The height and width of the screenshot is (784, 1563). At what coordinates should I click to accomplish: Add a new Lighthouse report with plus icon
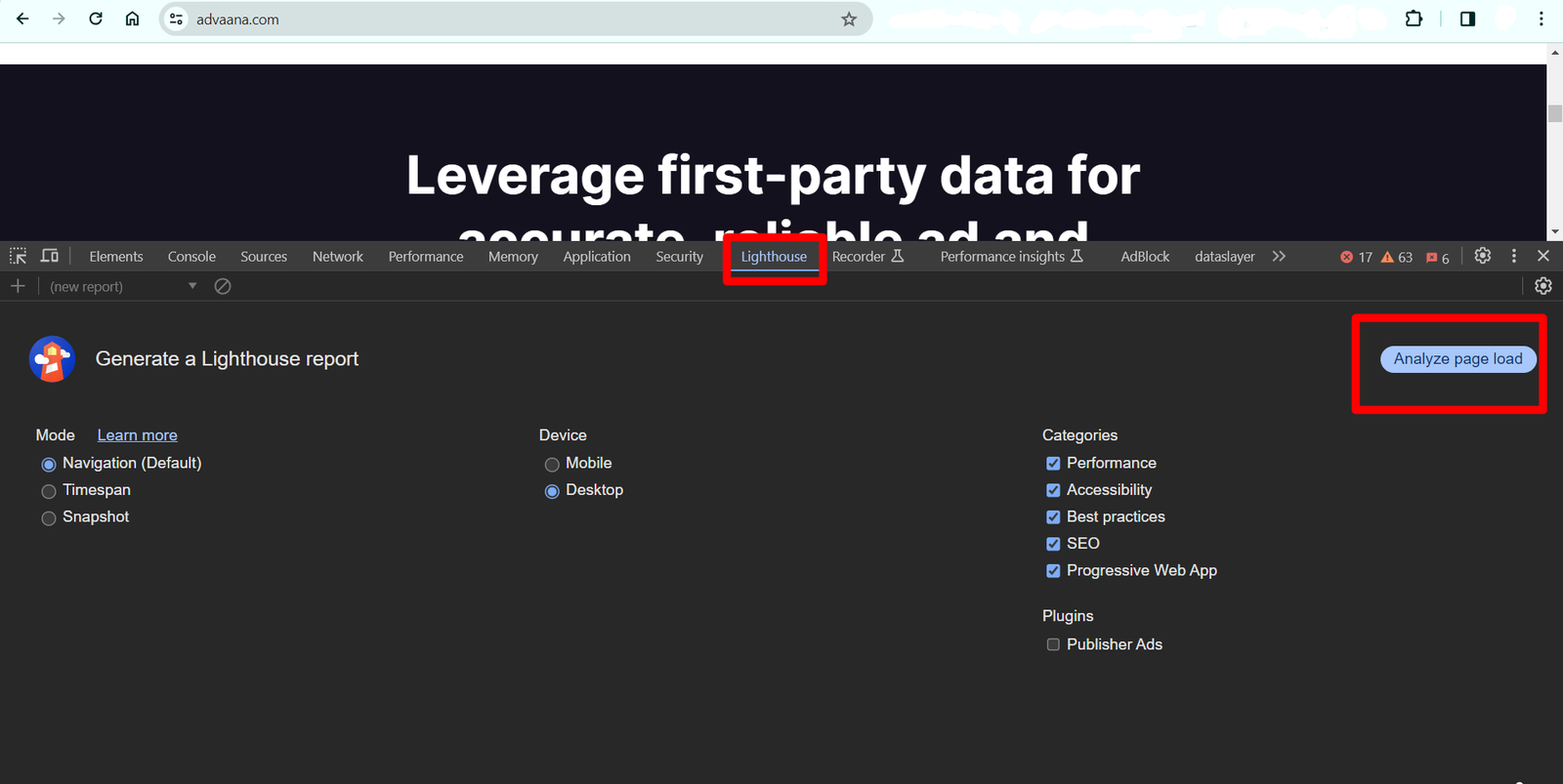18,286
